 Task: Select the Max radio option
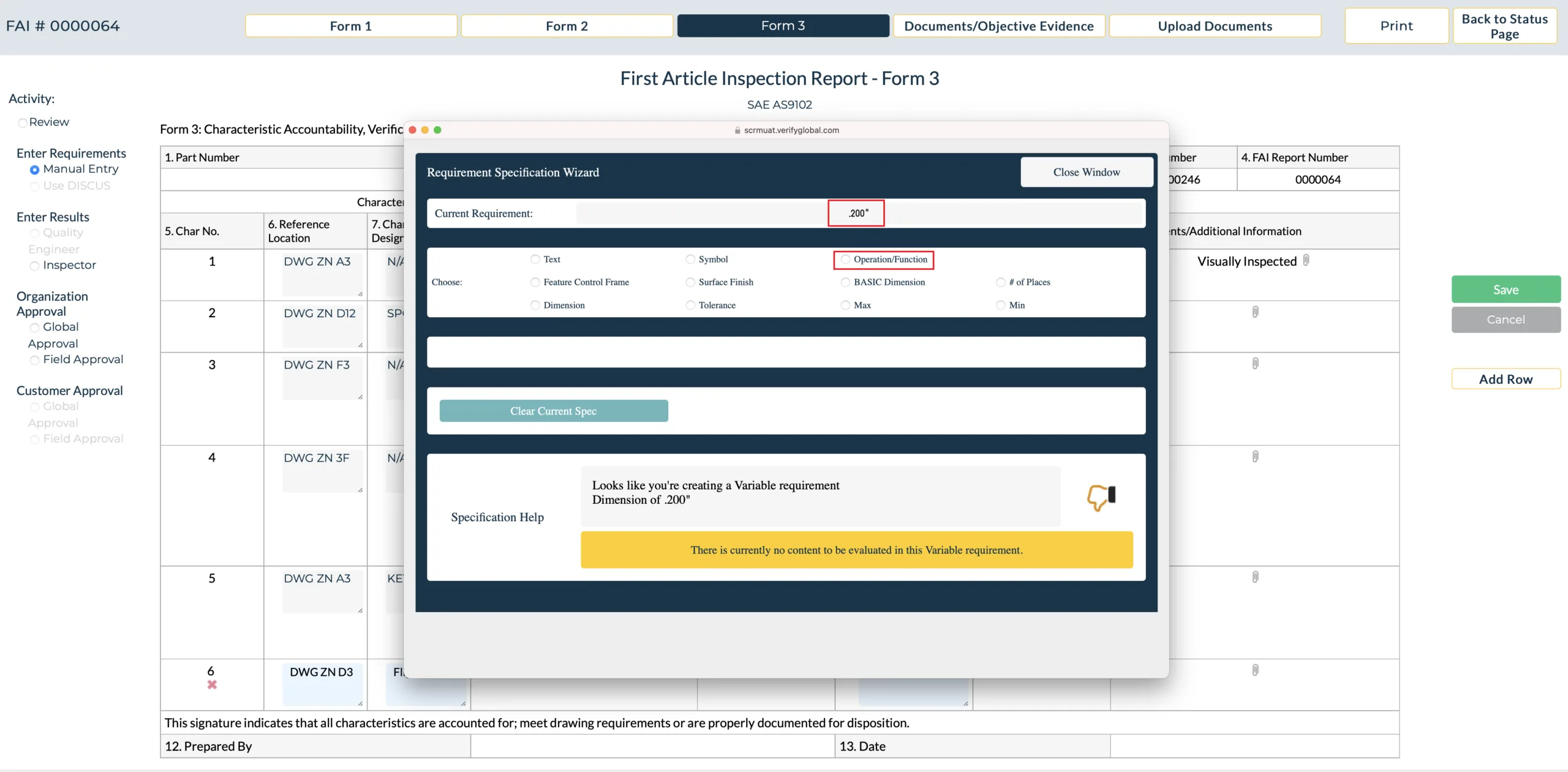point(845,305)
